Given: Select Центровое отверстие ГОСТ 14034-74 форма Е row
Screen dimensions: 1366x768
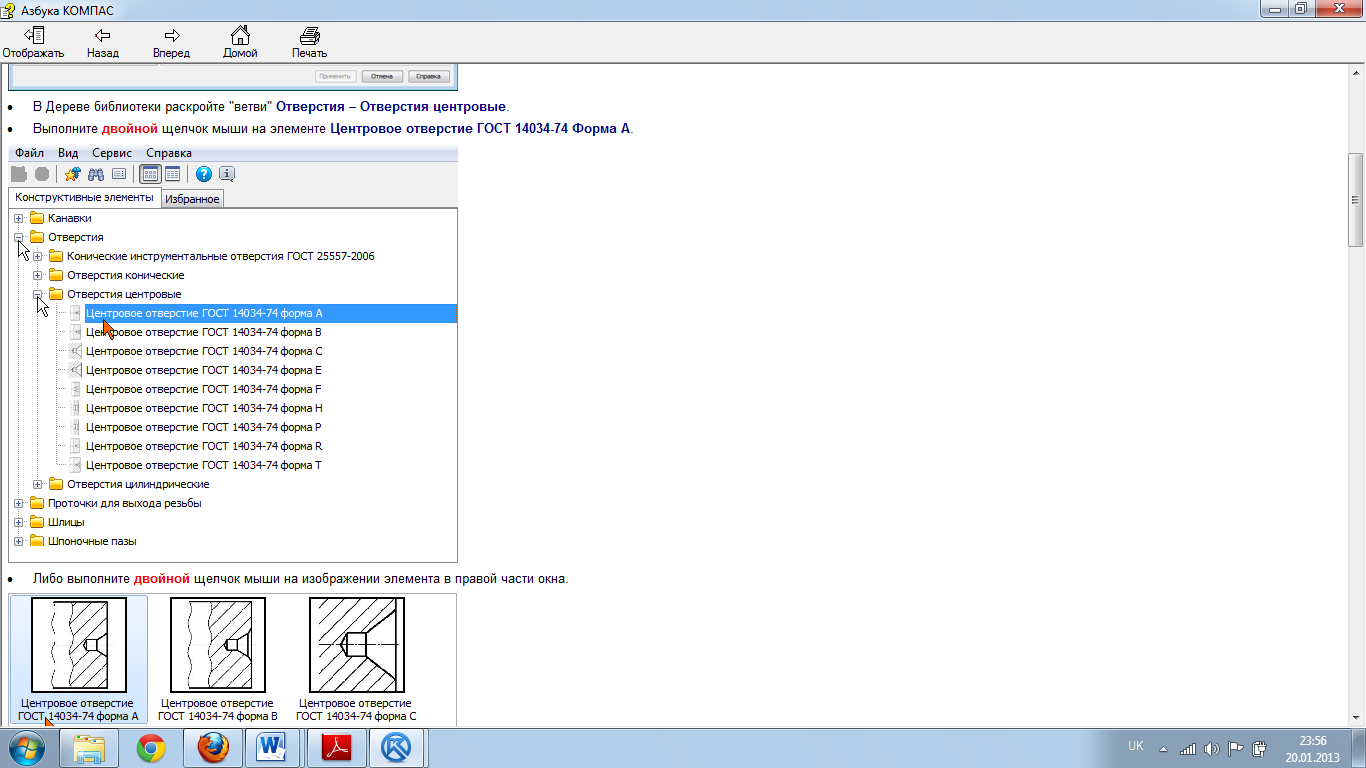Looking at the screenshot, I should [x=204, y=370].
